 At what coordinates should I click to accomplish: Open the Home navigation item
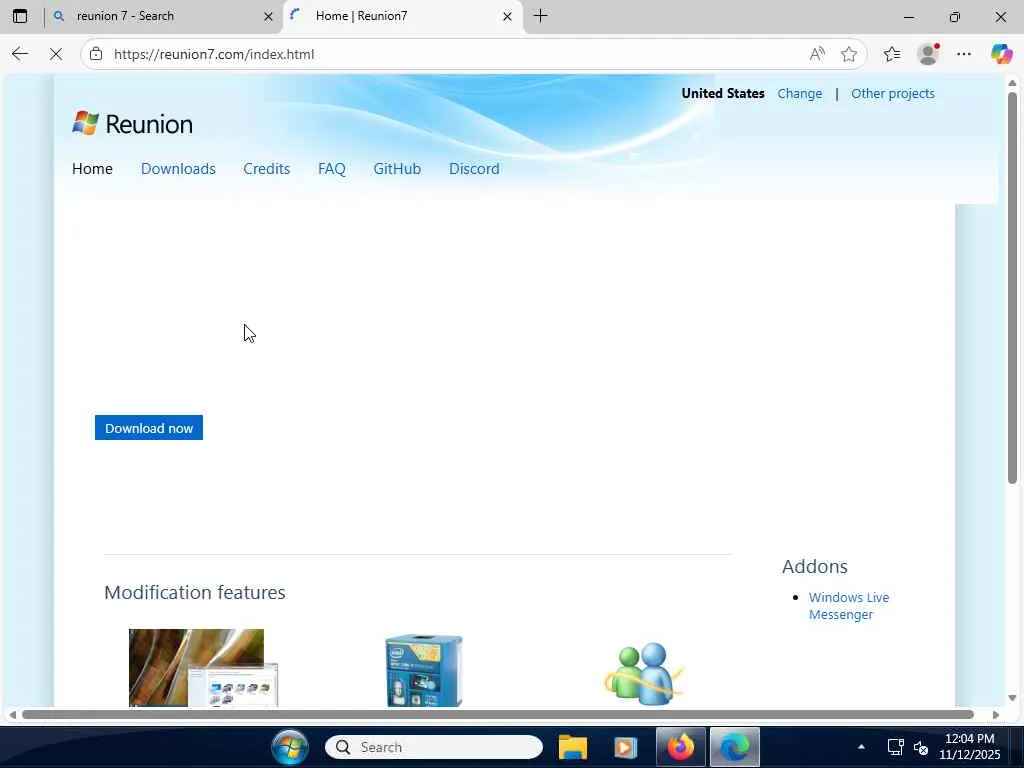click(92, 168)
